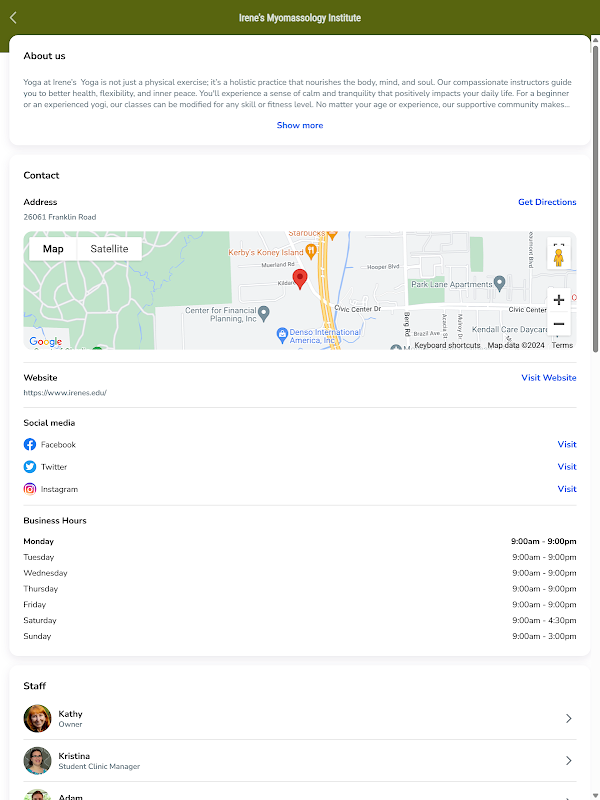
Task: Zoom in on the map
Action: click(x=559, y=300)
